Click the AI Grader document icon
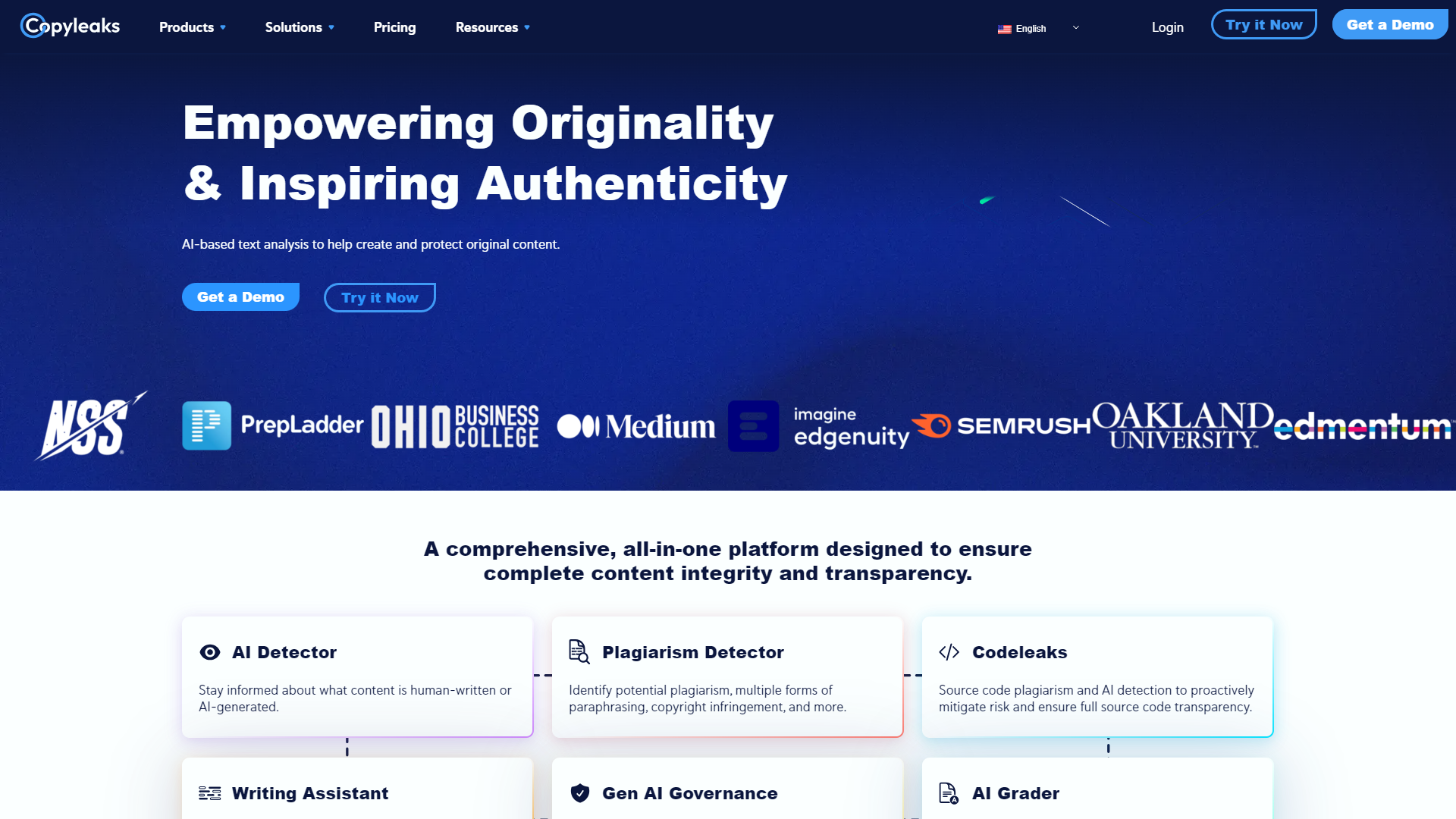 pos(949,791)
